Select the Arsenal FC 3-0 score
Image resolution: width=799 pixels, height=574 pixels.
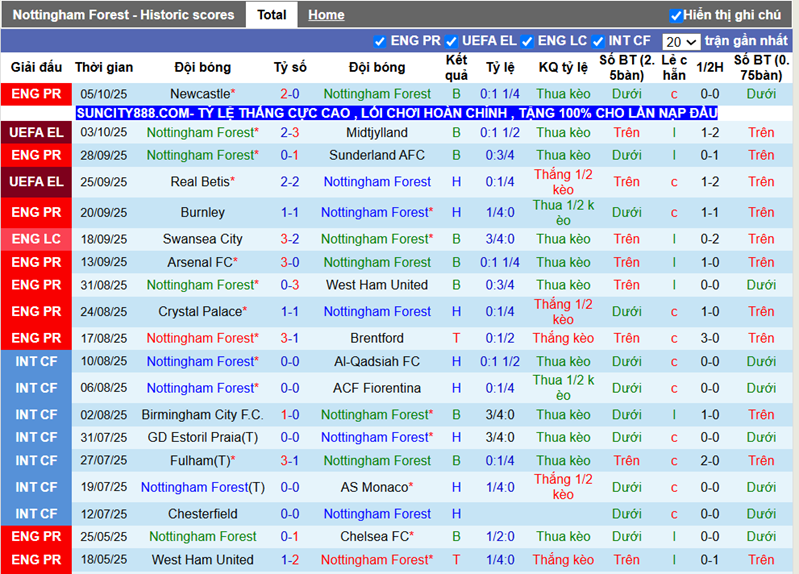[x=290, y=262]
